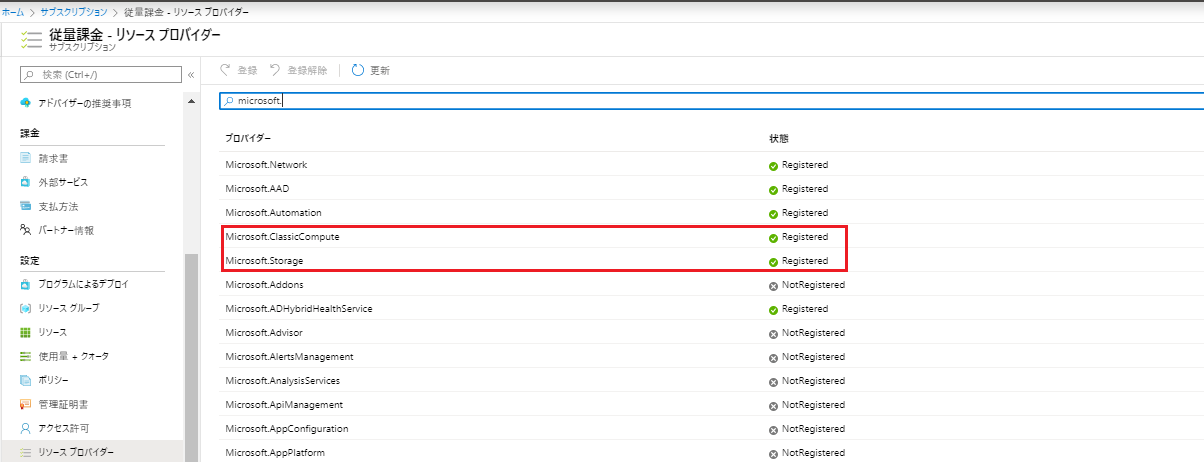Open アドバイザーの推奨事項 in sidebar
1204x462 pixels.
tap(85, 103)
